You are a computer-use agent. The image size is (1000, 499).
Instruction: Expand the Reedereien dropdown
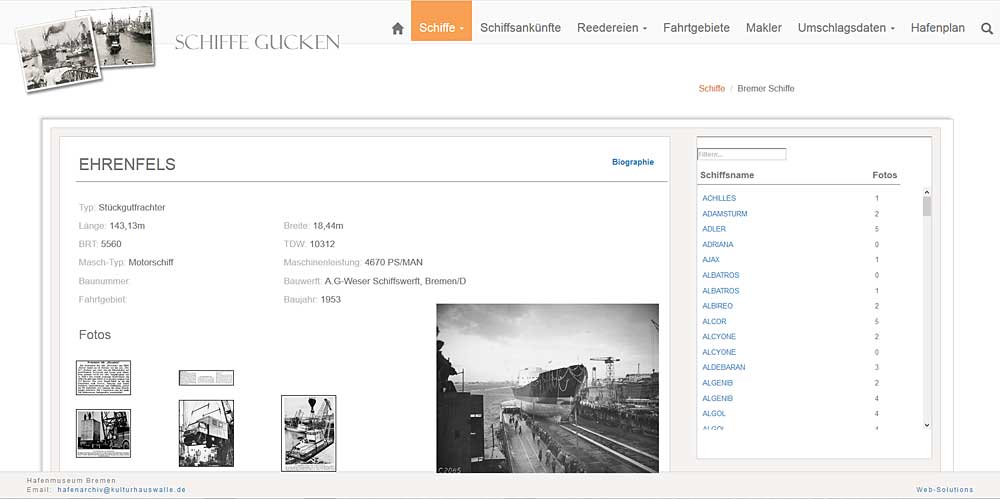612,28
